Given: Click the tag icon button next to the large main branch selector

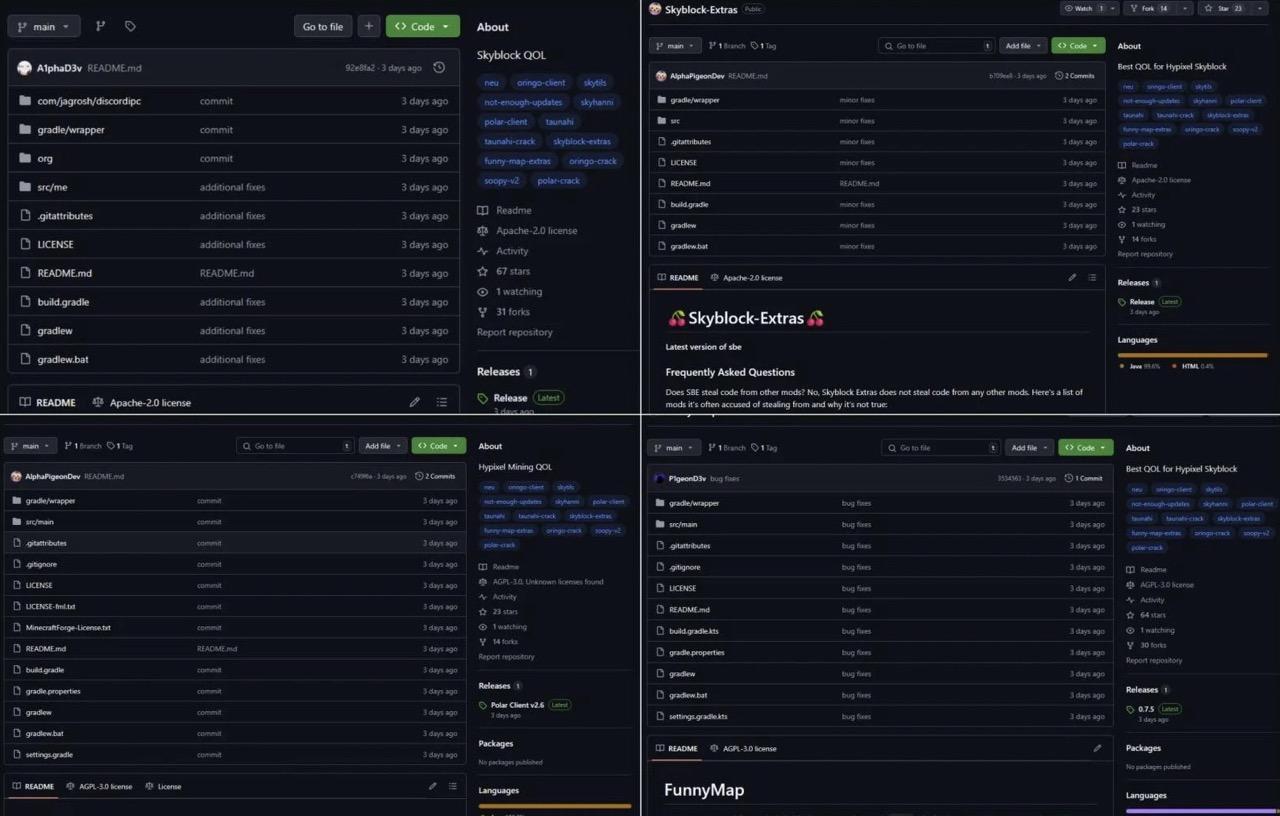Looking at the screenshot, I should pyautogui.click(x=130, y=27).
